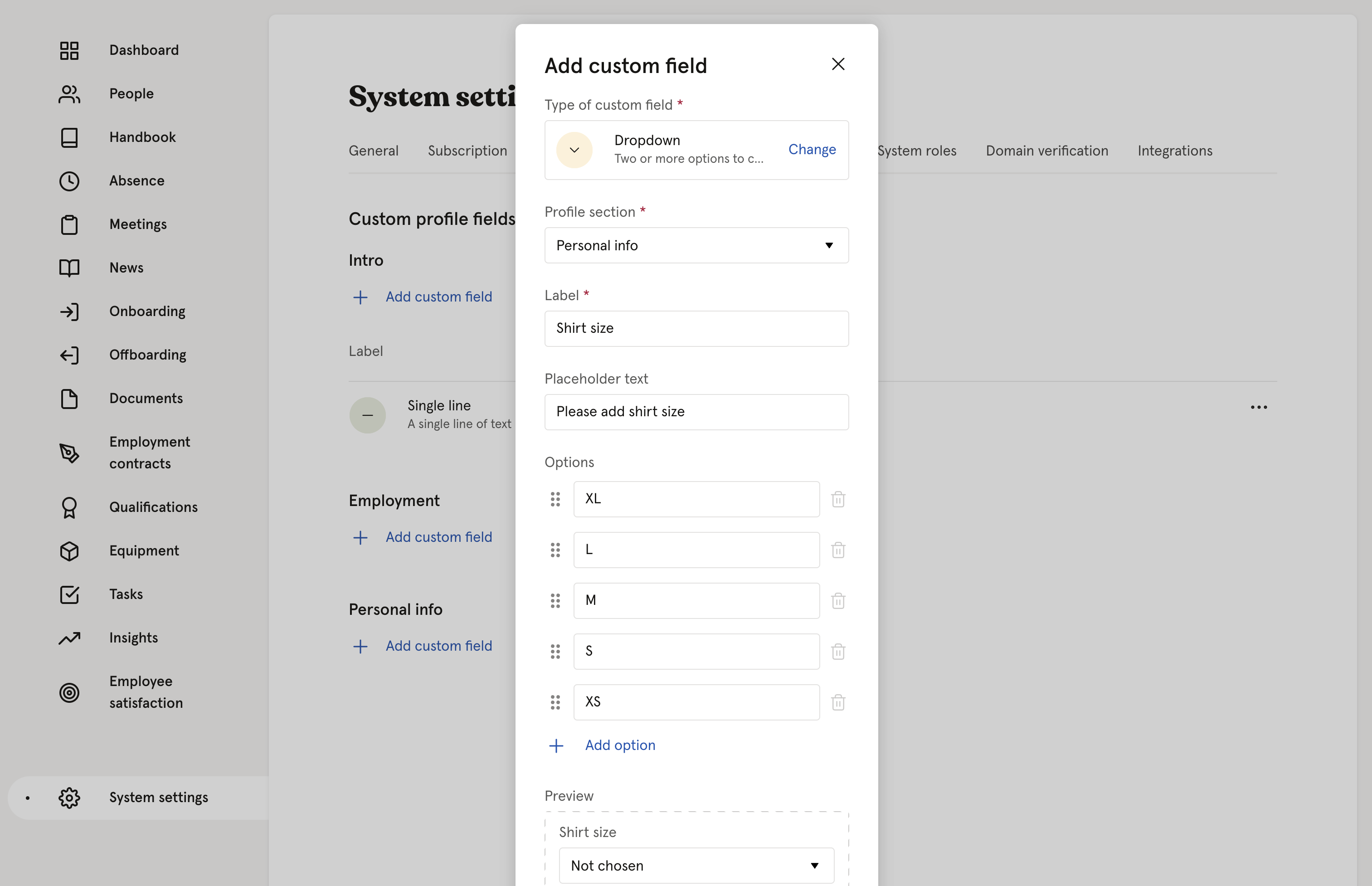Click the News open-book icon

pos(69,268)
